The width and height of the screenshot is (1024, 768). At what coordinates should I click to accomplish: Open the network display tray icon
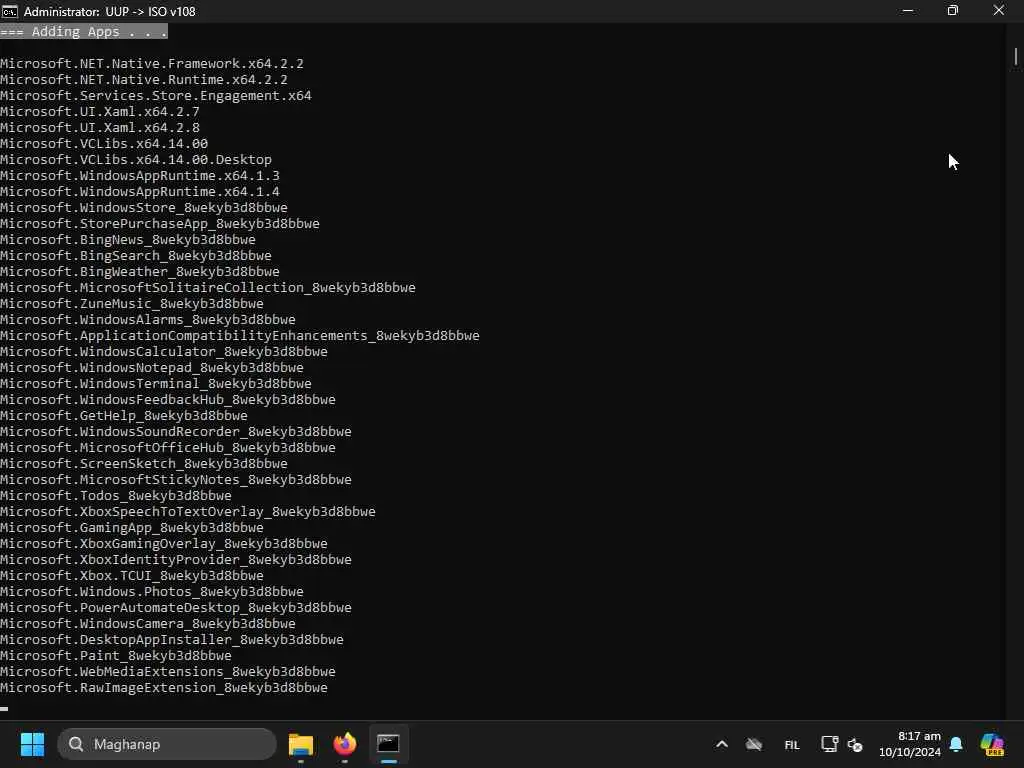point(829,744)
